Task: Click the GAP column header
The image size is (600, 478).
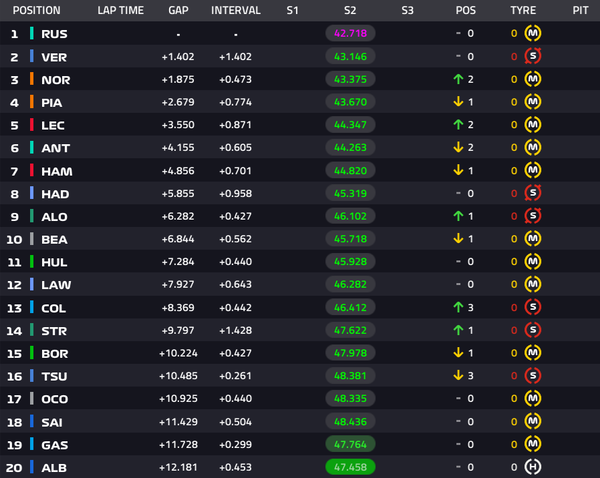Action: pos(178,10)
